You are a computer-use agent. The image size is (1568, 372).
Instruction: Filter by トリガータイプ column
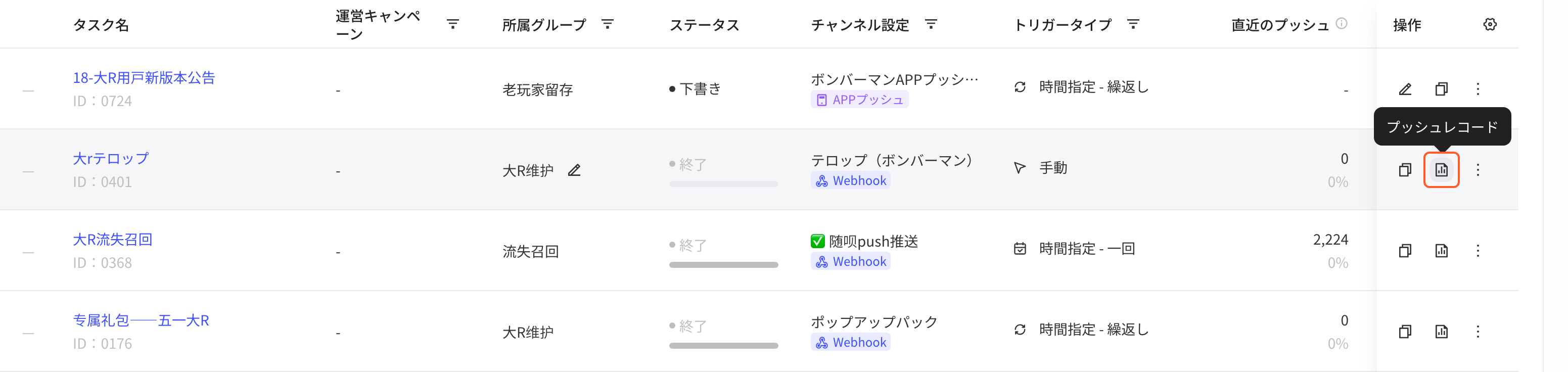[x=1133, y=24]
